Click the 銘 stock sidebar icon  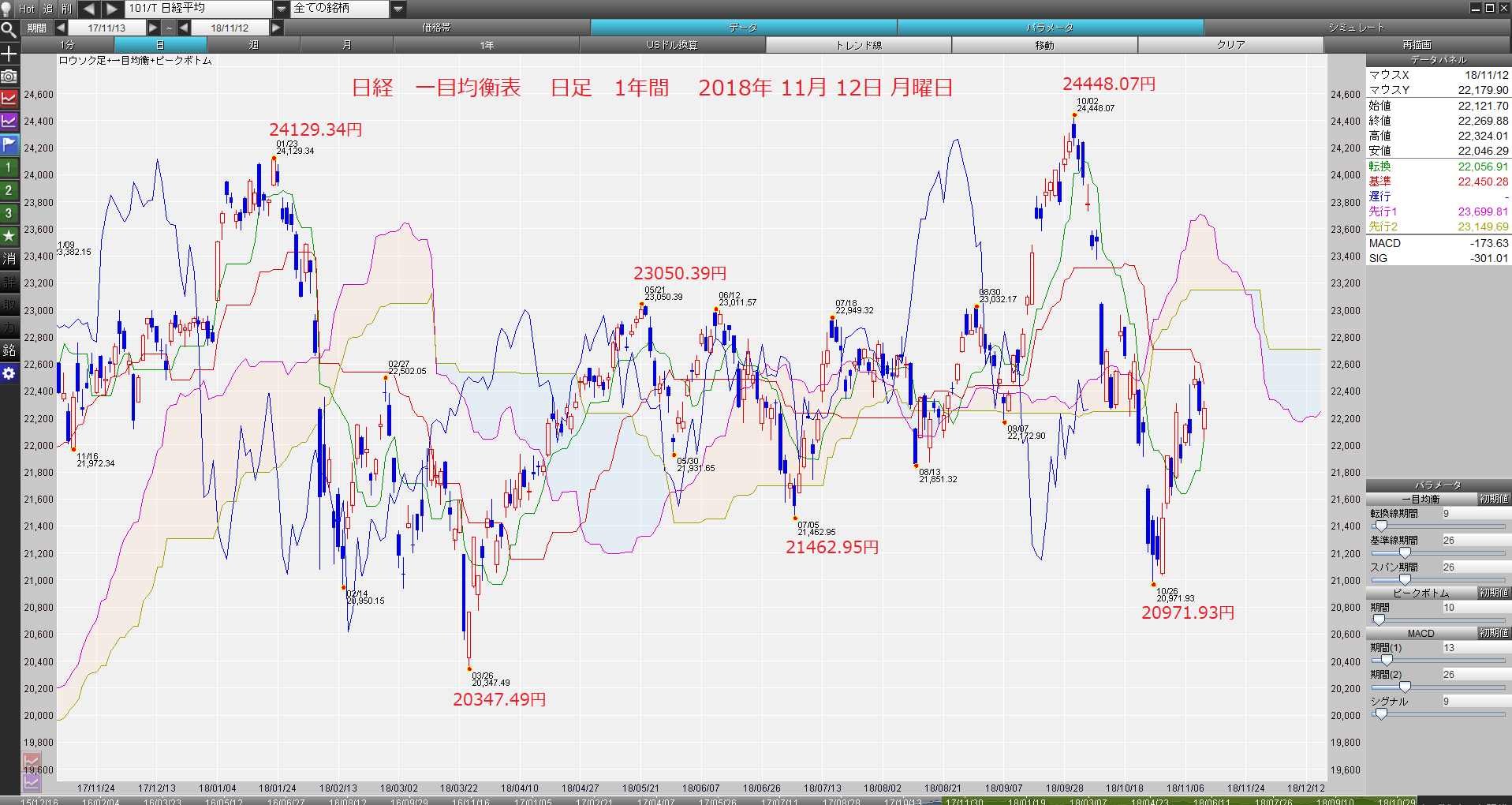pos(9,350)
